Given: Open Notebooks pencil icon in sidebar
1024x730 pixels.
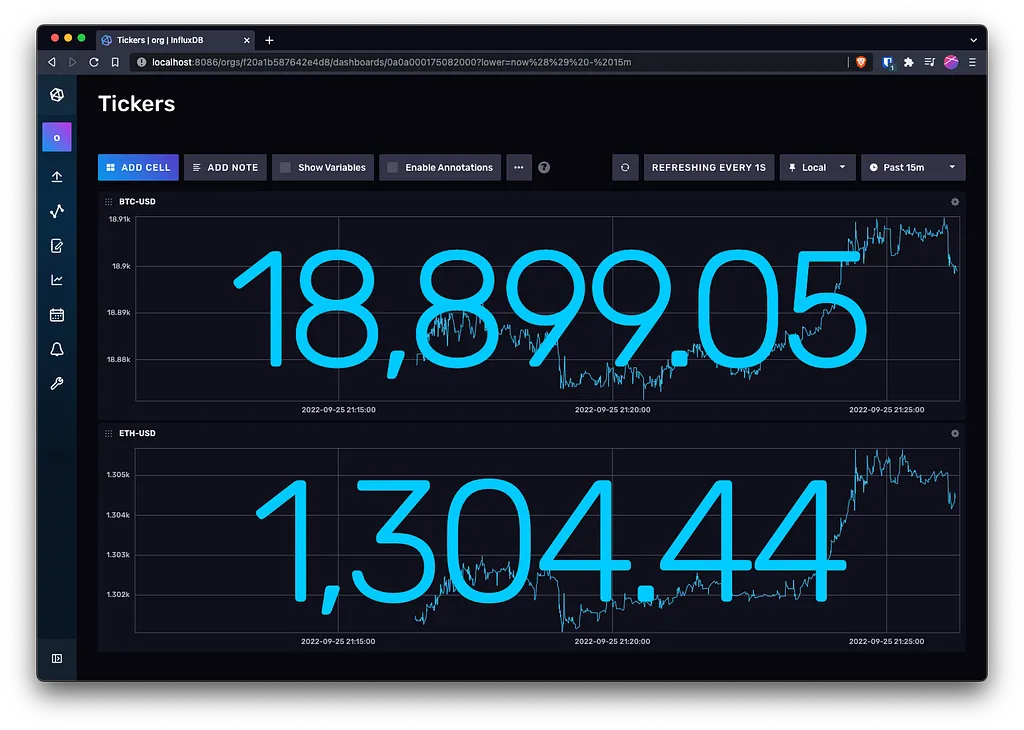Looking at the screenshot, I should [57, 246].
